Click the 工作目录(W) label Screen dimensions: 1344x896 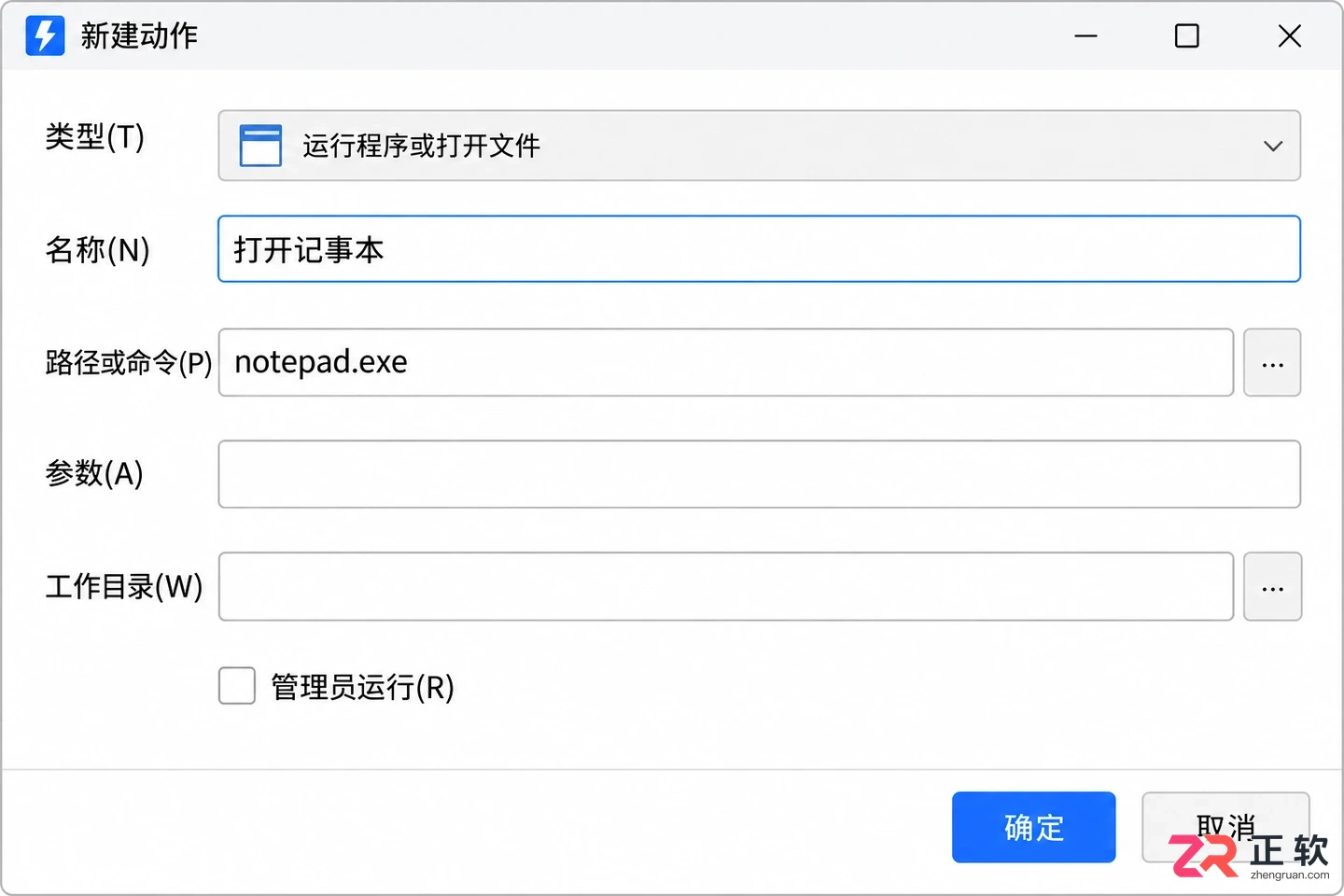tap(124, 586)
